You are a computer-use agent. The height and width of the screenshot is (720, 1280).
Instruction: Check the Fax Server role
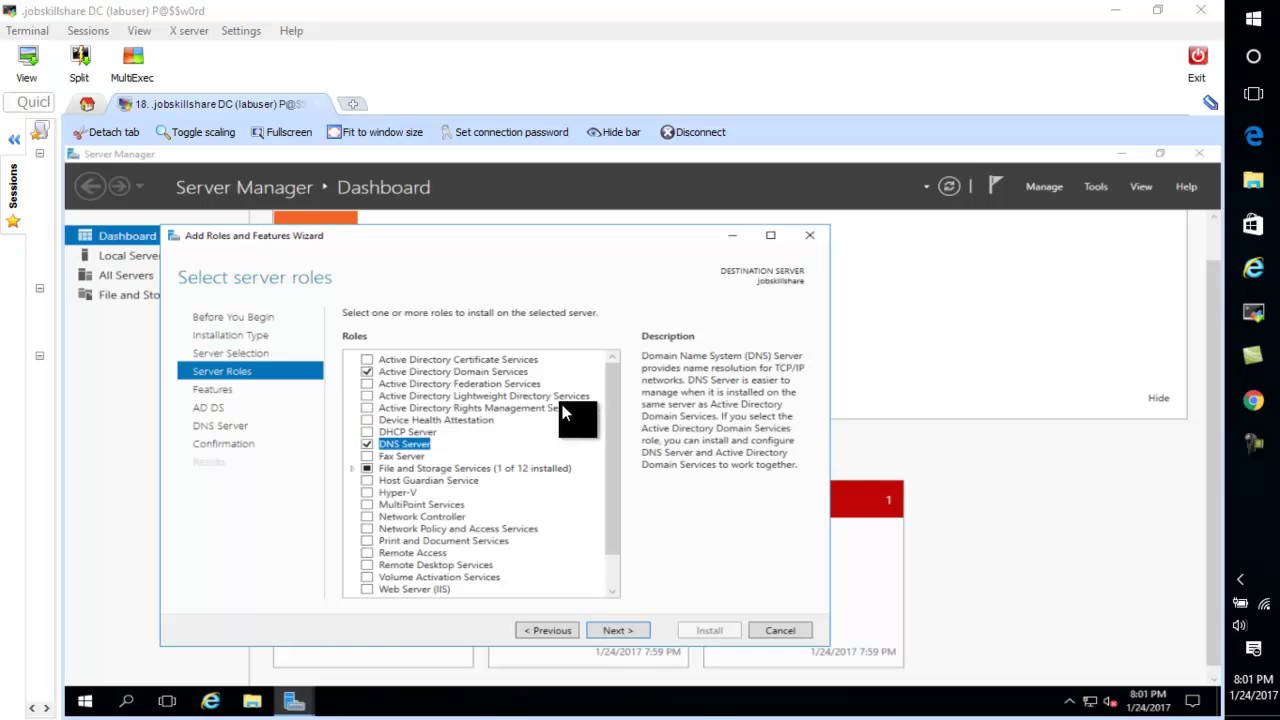tap(367, 456)
